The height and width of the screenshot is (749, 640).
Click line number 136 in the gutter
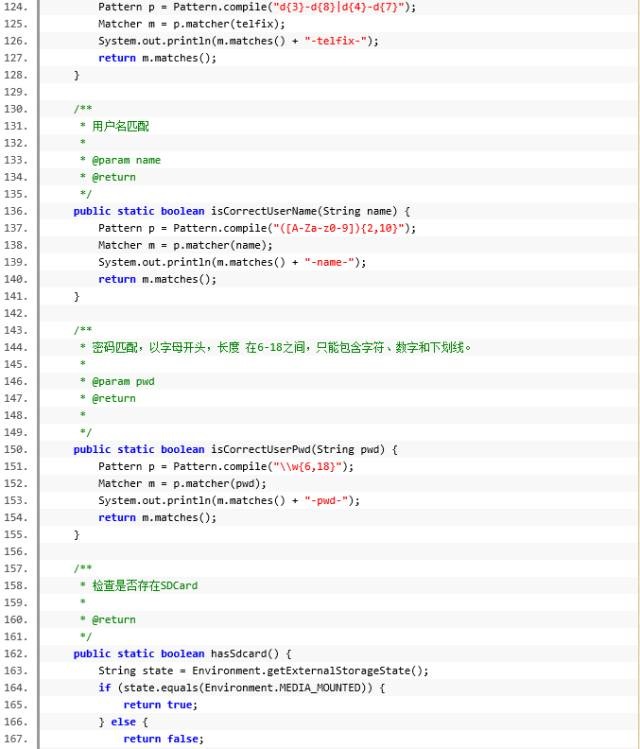pyautogui.click(x=16, y=211)
